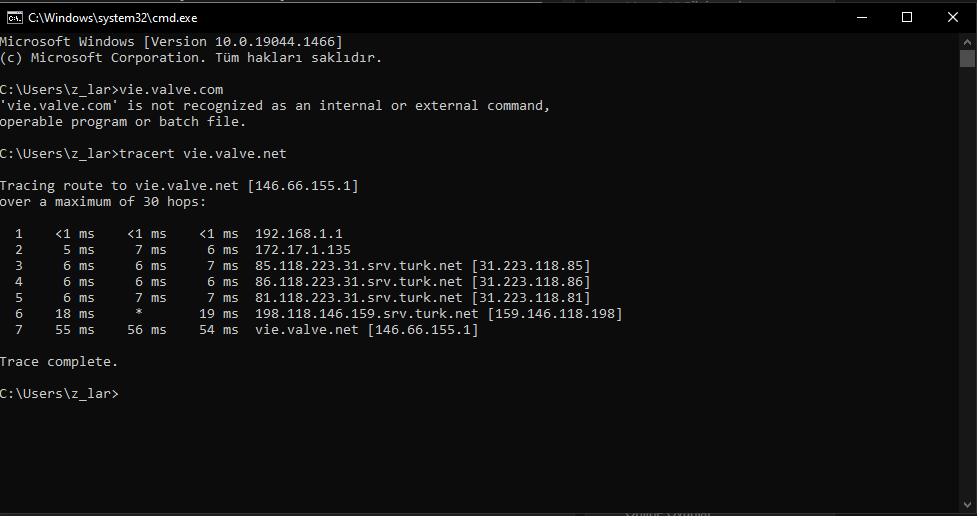The width and height of the screenshot is (977, 516).
Task: Maximize the command prompt window
Action: 907,17
